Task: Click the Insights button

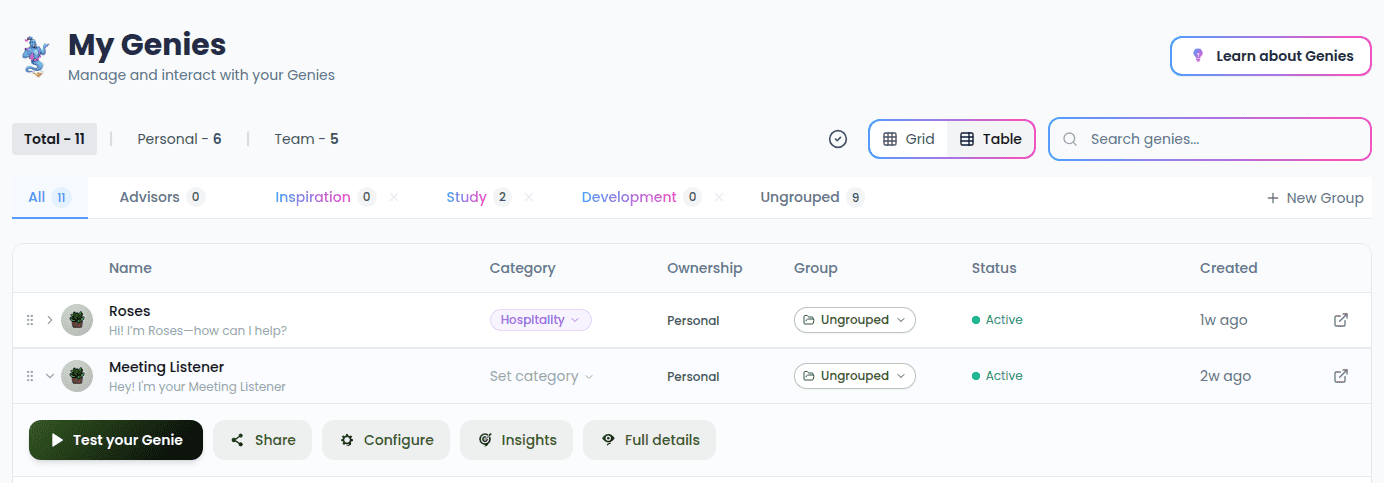Action: [516, 440]
